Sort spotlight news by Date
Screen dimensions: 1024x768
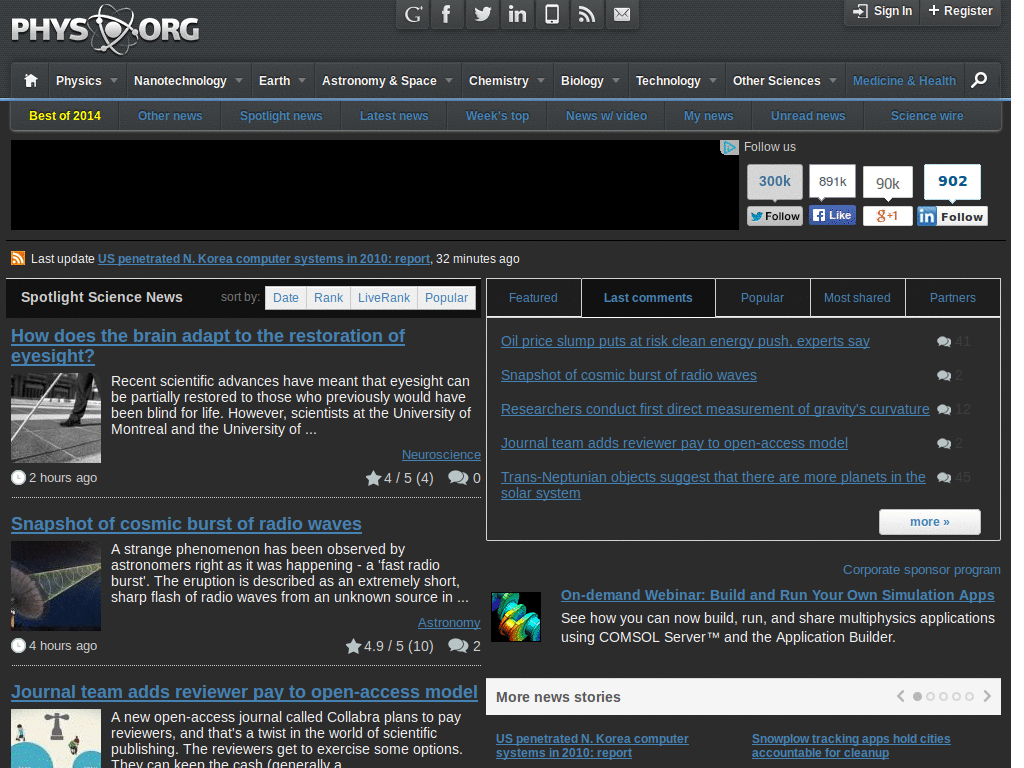pyautogui.click(x=285, y=297)
